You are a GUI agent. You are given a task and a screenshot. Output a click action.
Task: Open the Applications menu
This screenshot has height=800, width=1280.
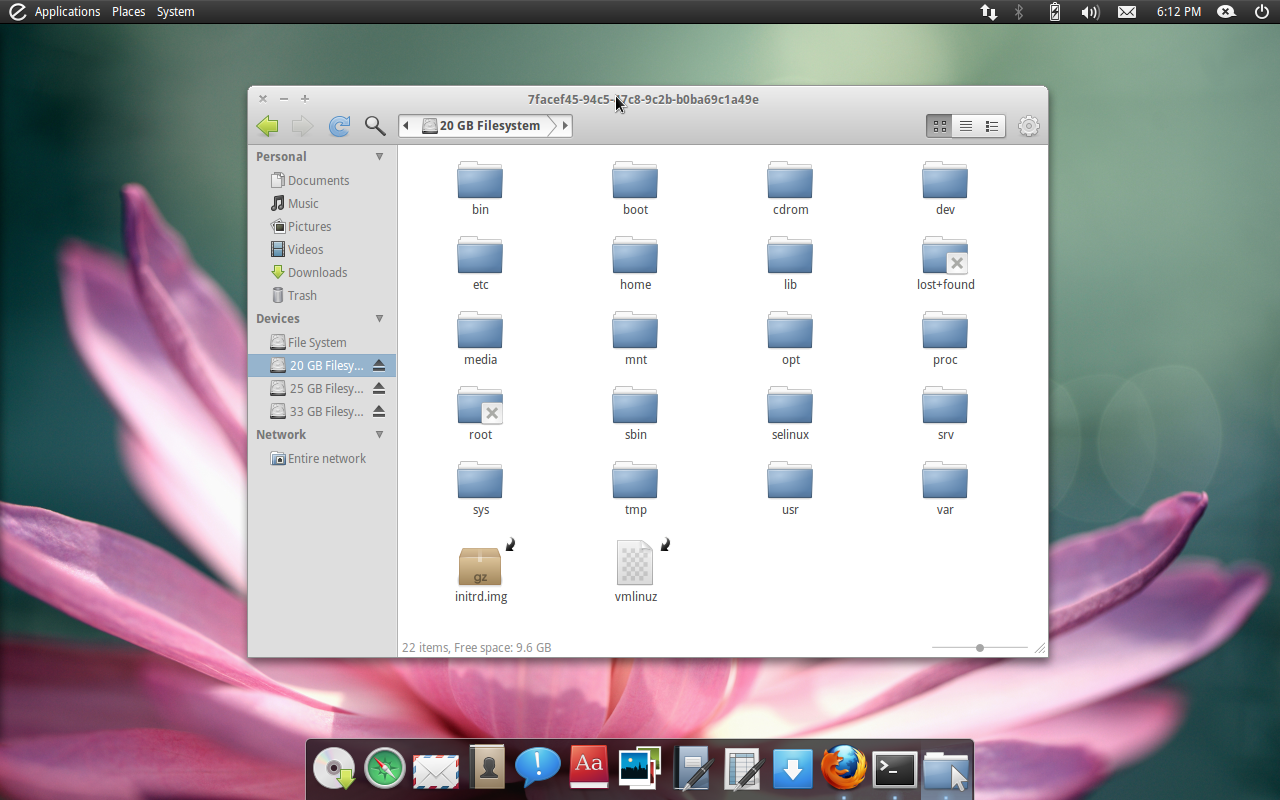pyautogui.click(x=67, y=12)
